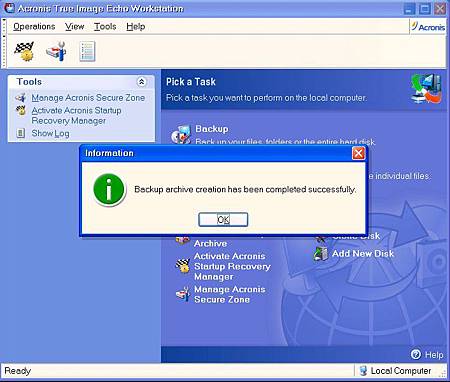This screenshot has width=450, height=382.
Task: Select the Add New Disk task
Action: pos(363,253)
